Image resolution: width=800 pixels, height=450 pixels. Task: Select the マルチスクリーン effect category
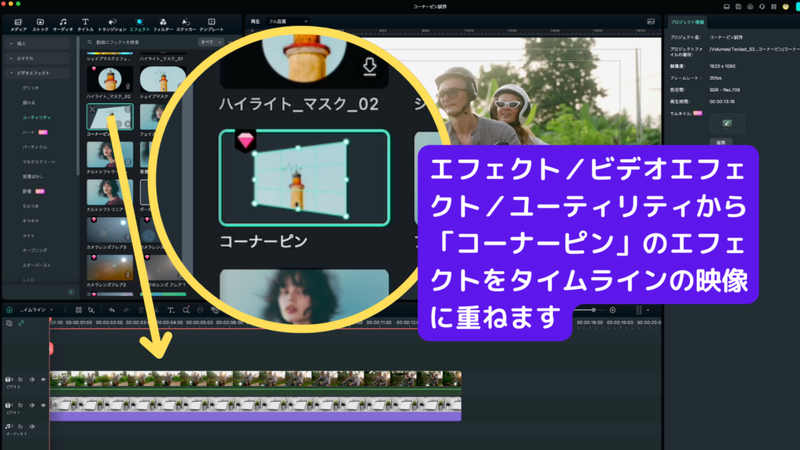point(39,162)
